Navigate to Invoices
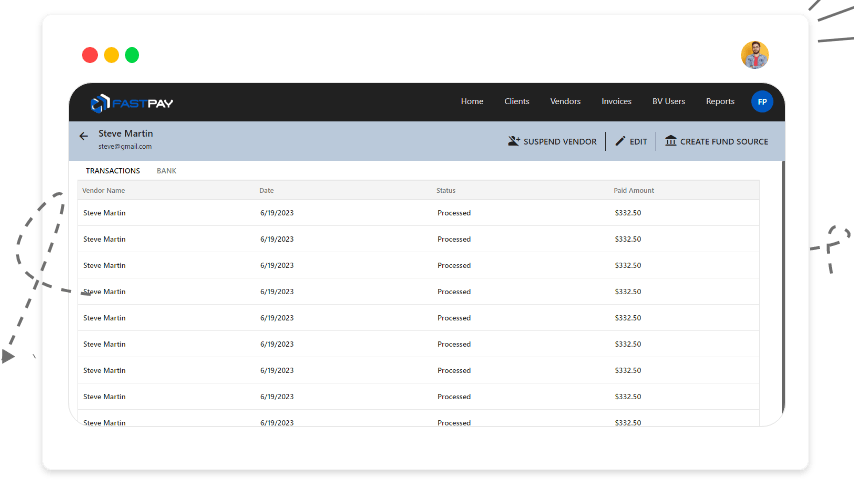 click(616, 102)
